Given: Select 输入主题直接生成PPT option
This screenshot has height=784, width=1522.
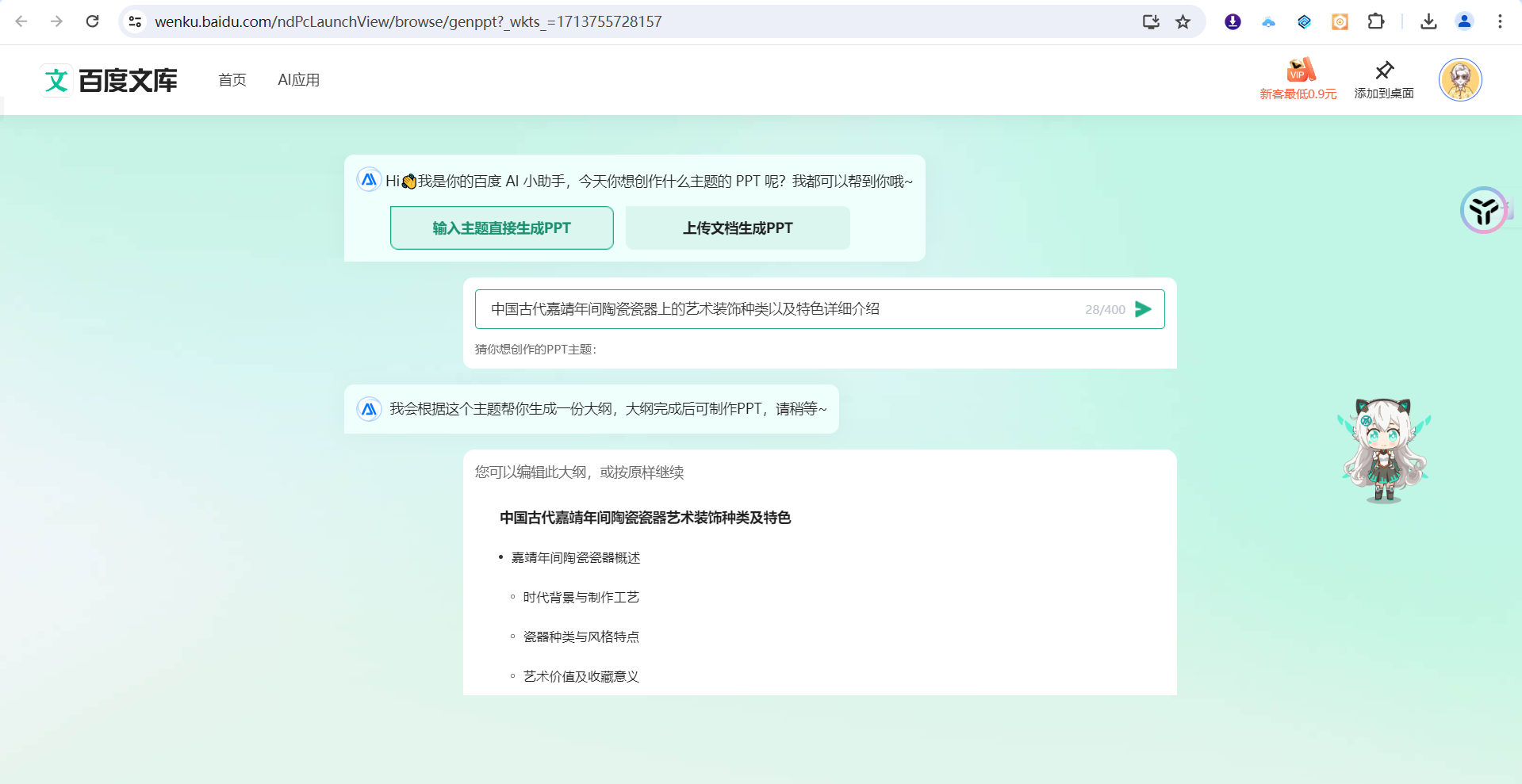Looking at the screenshot, I should 501,228.
